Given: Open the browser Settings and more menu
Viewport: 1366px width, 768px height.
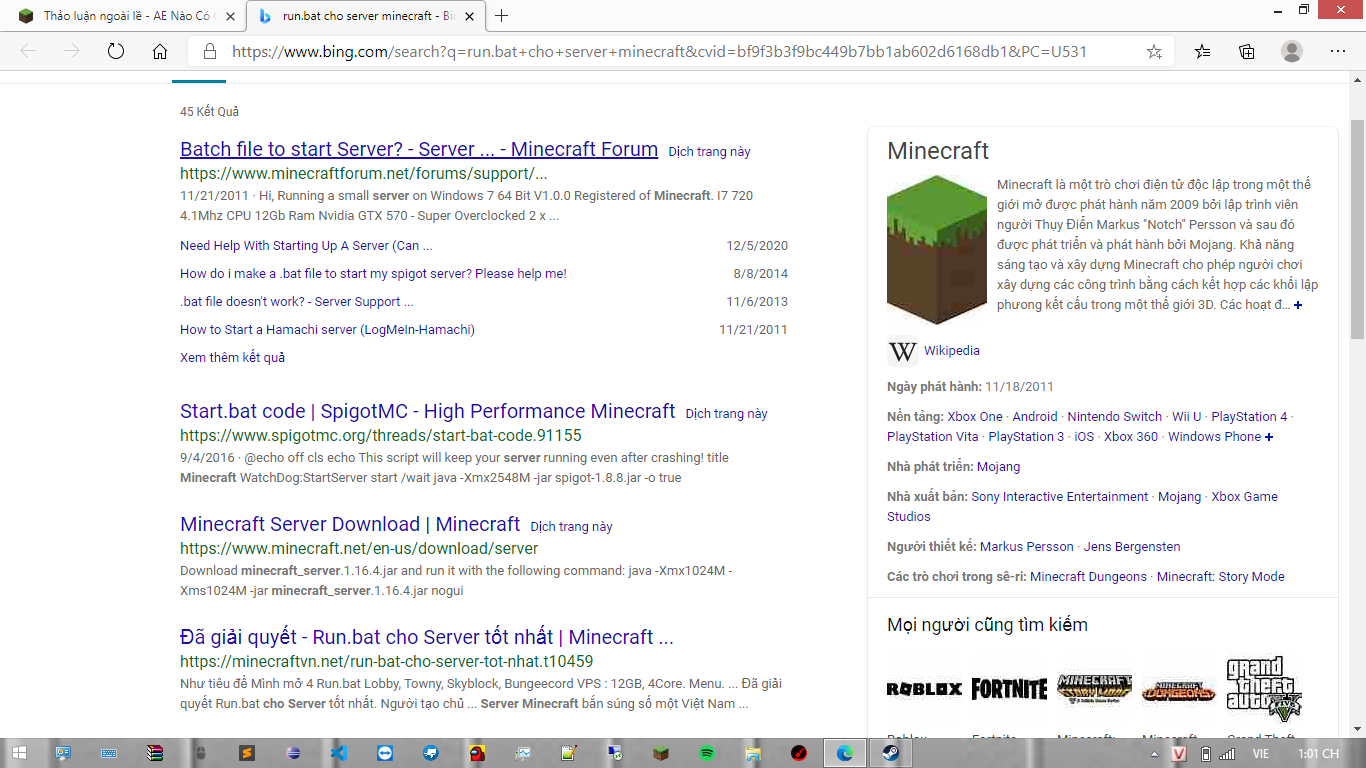Looking at the screenshot, I should [1338, 51].
